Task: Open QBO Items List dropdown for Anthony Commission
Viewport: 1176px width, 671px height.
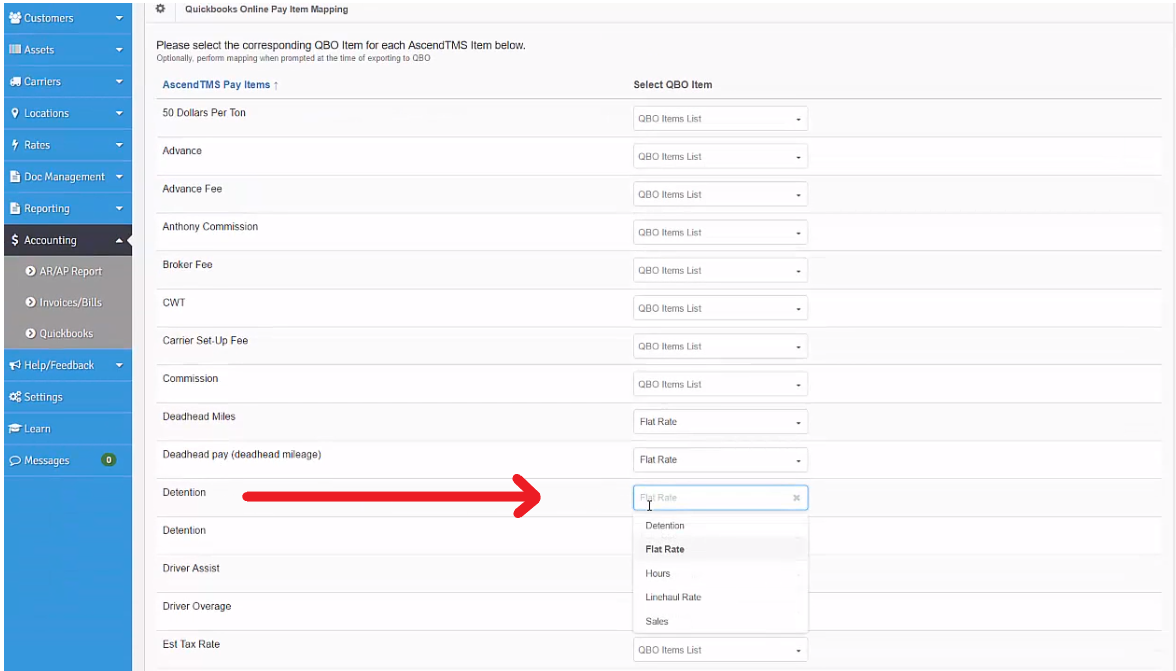Action: [720, 232]
